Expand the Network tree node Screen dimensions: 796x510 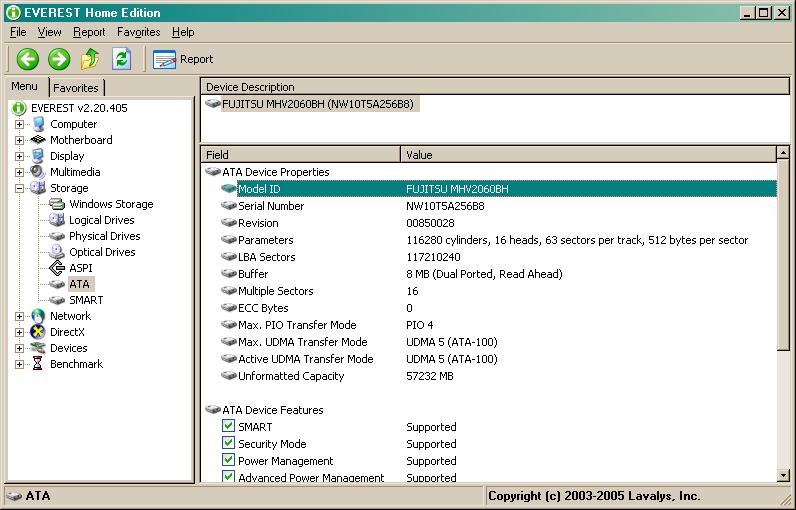click(19, 316)
